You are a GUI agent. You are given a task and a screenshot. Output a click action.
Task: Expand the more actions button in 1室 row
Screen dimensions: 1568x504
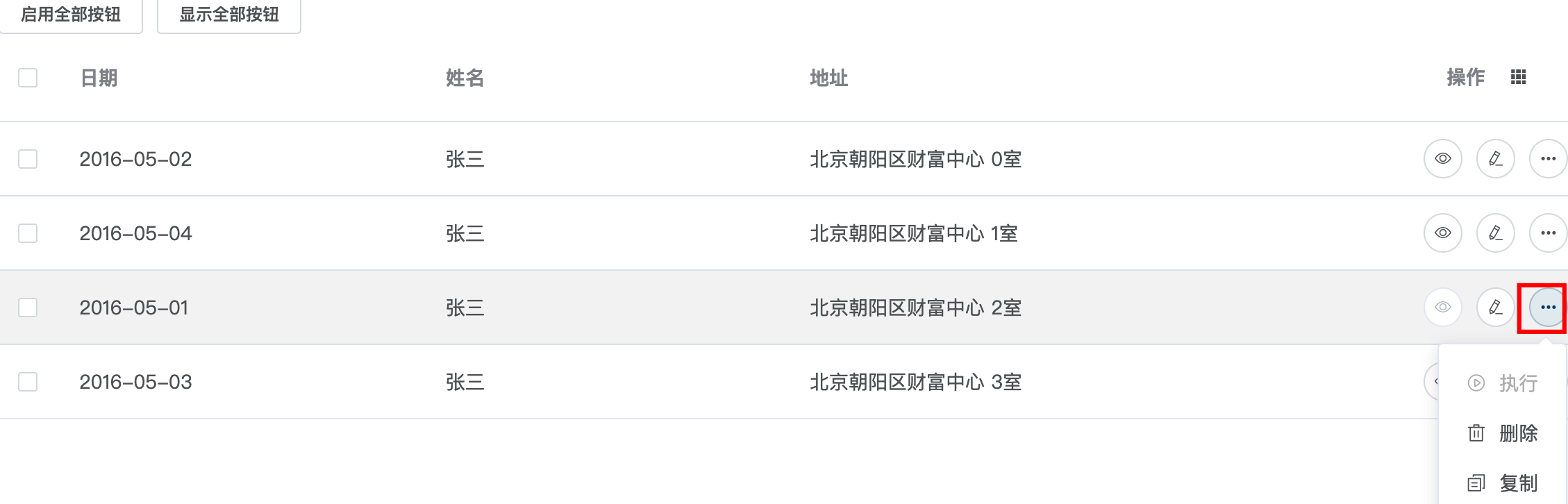[1548, 233]
